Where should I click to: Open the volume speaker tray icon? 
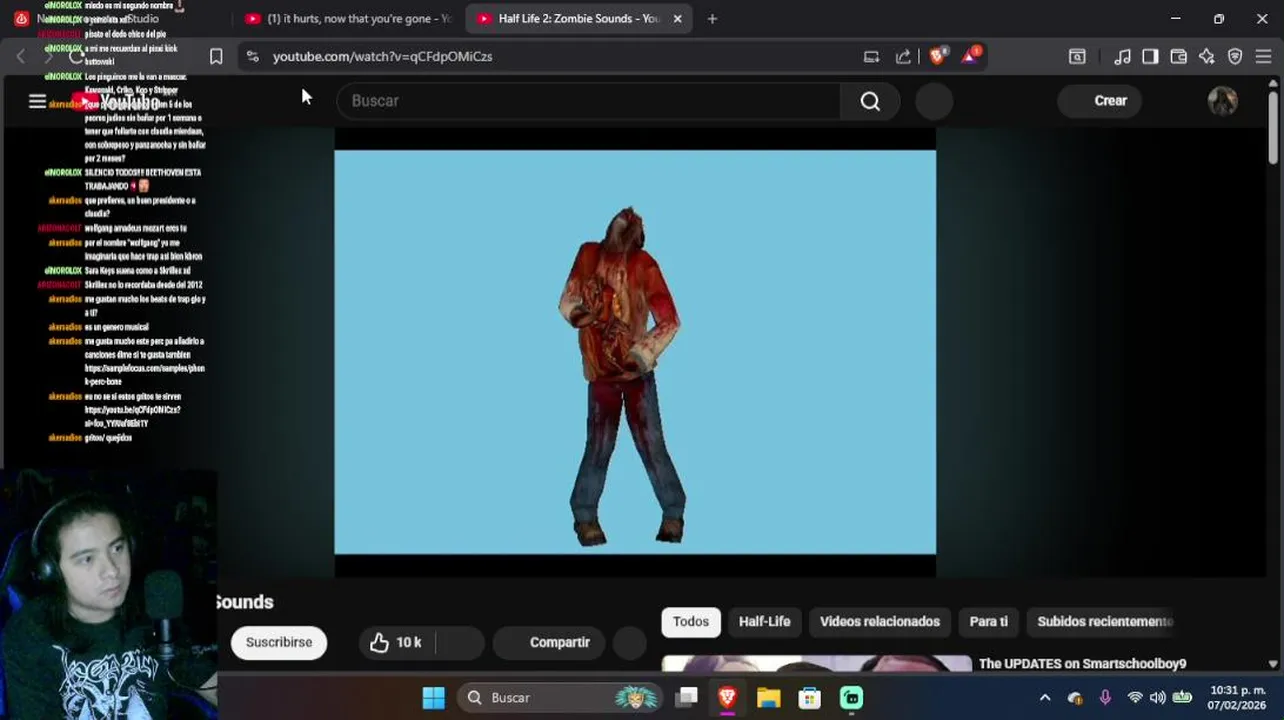coord(1158,698)
